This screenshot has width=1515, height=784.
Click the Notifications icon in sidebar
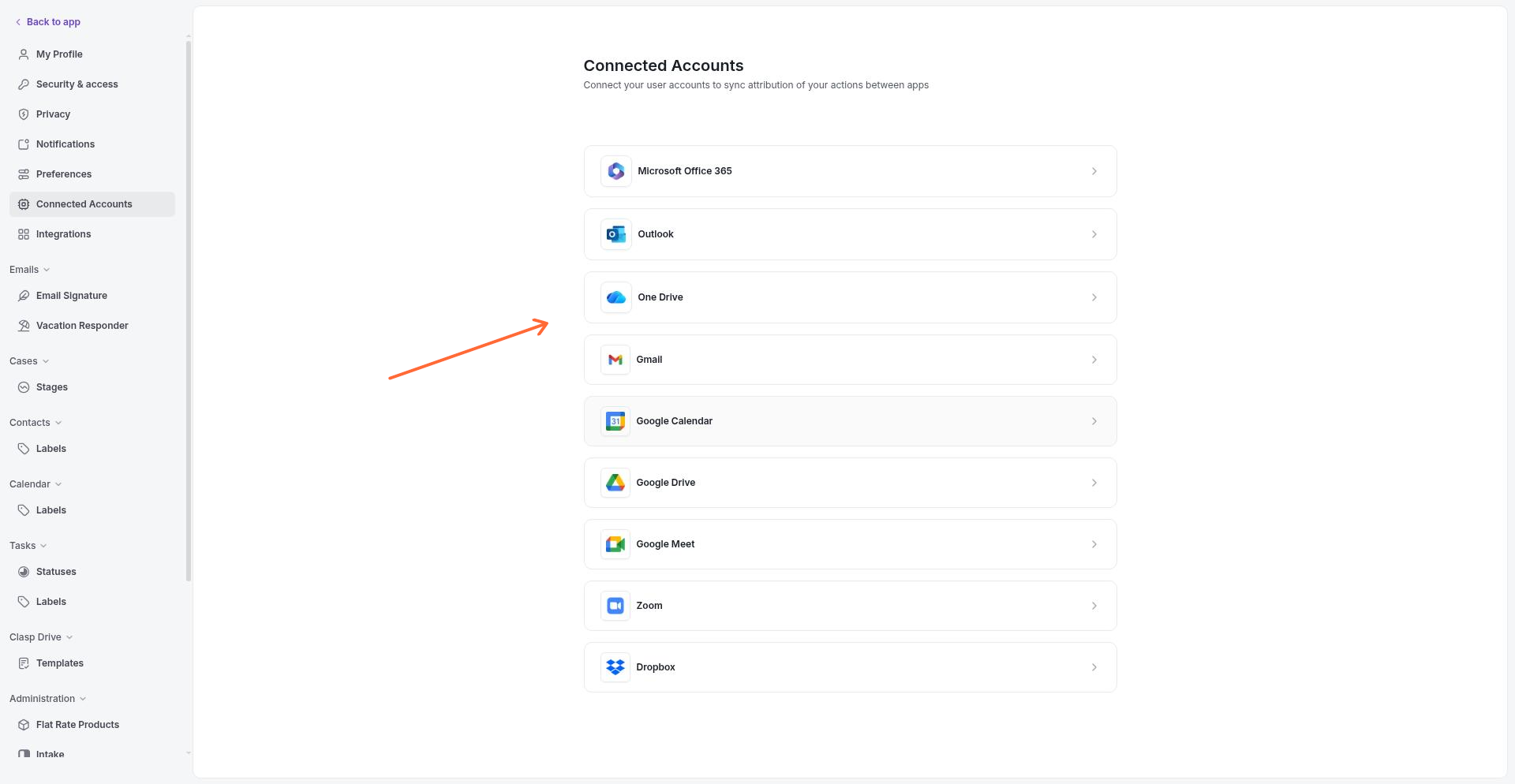24,144
